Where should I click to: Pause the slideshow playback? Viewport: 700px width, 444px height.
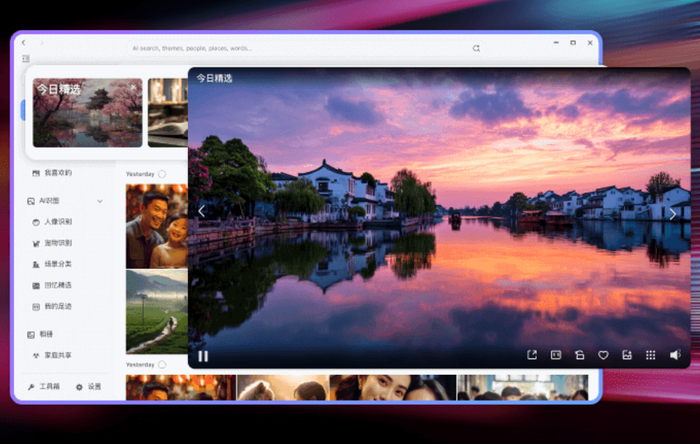click(x=203, y=355)
